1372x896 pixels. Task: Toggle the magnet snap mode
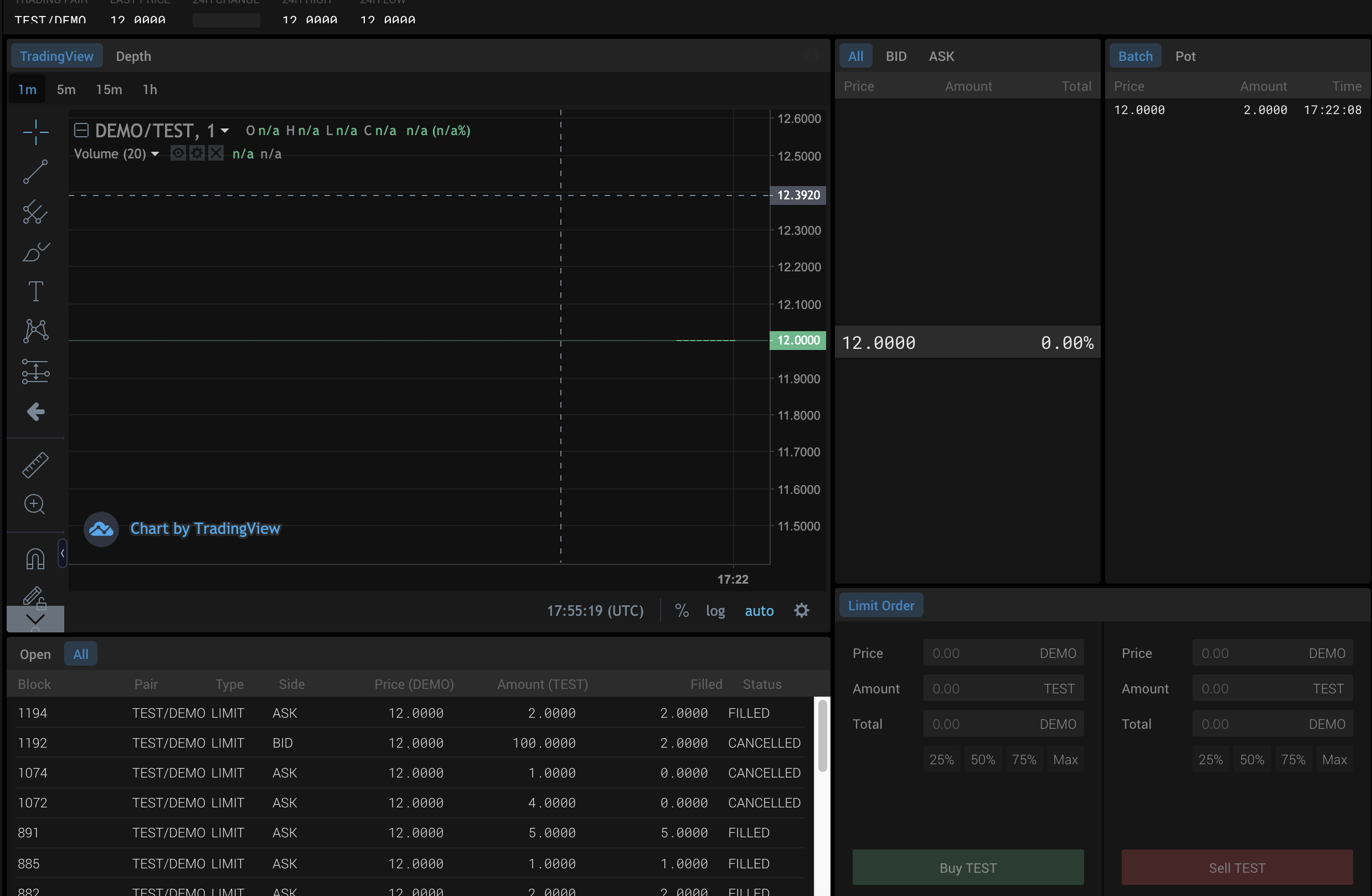[x=35, y=558]
